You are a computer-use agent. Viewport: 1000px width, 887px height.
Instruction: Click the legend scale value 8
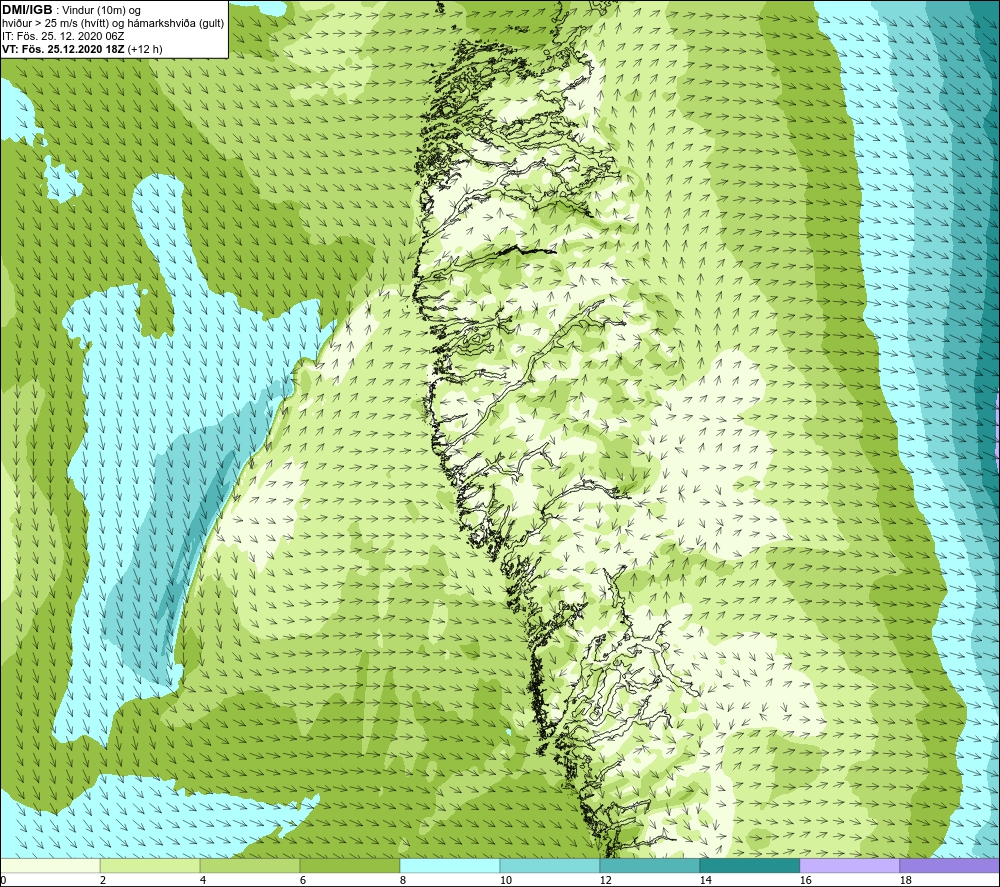403,881
